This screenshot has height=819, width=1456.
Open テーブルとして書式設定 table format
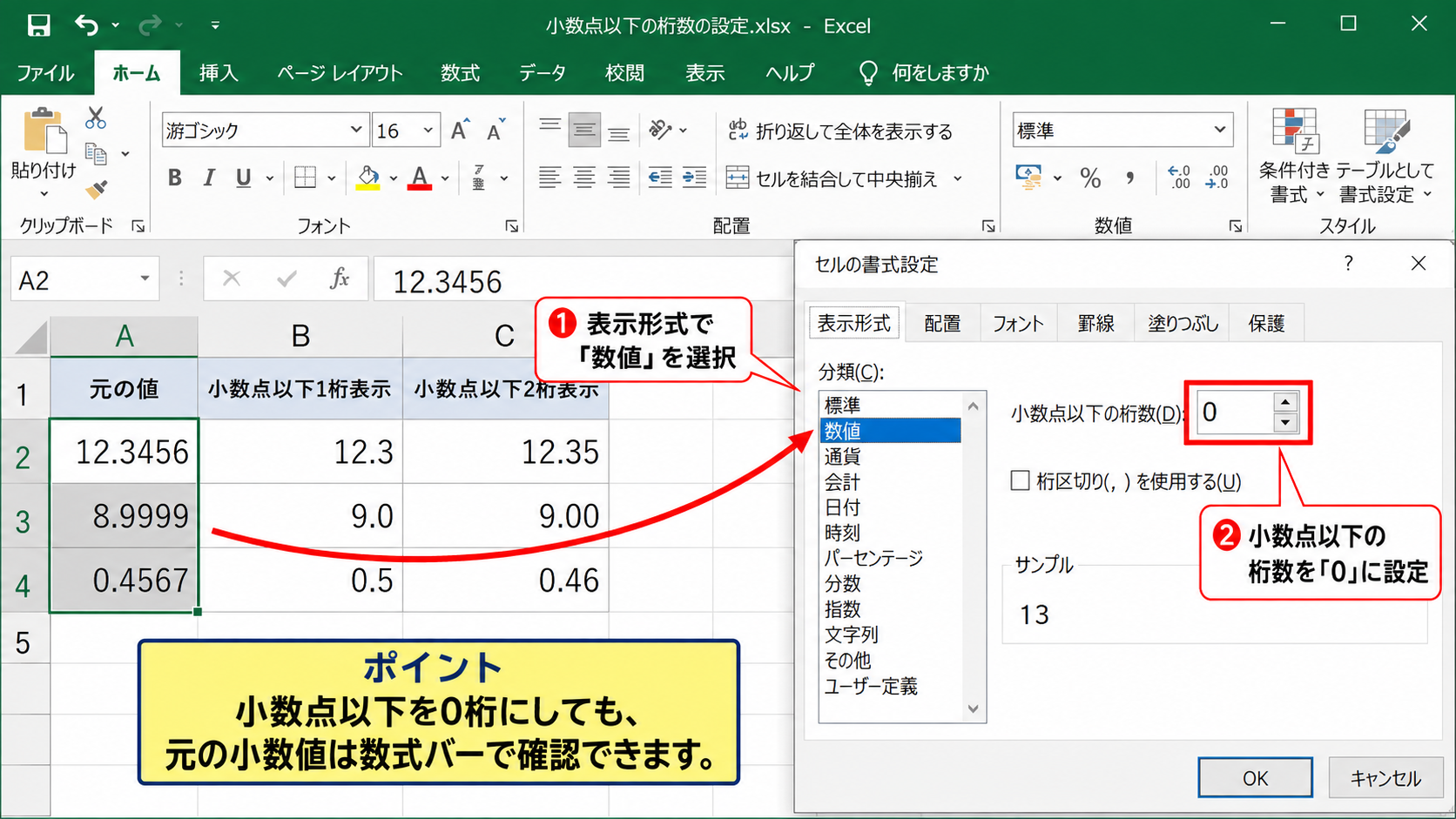pos(1385,157)
